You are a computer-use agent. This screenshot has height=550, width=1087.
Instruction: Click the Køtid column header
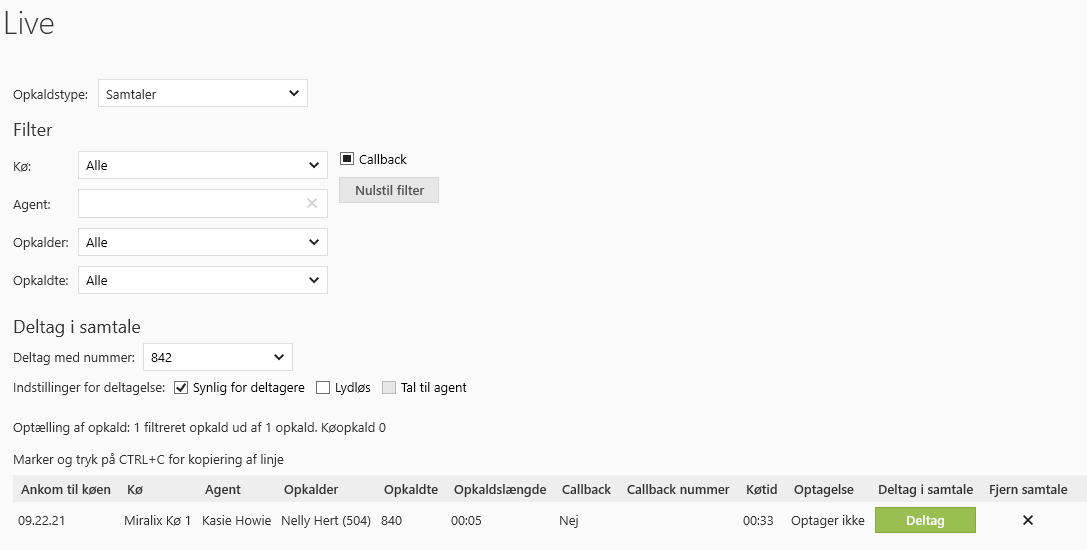tap(761, 489)
